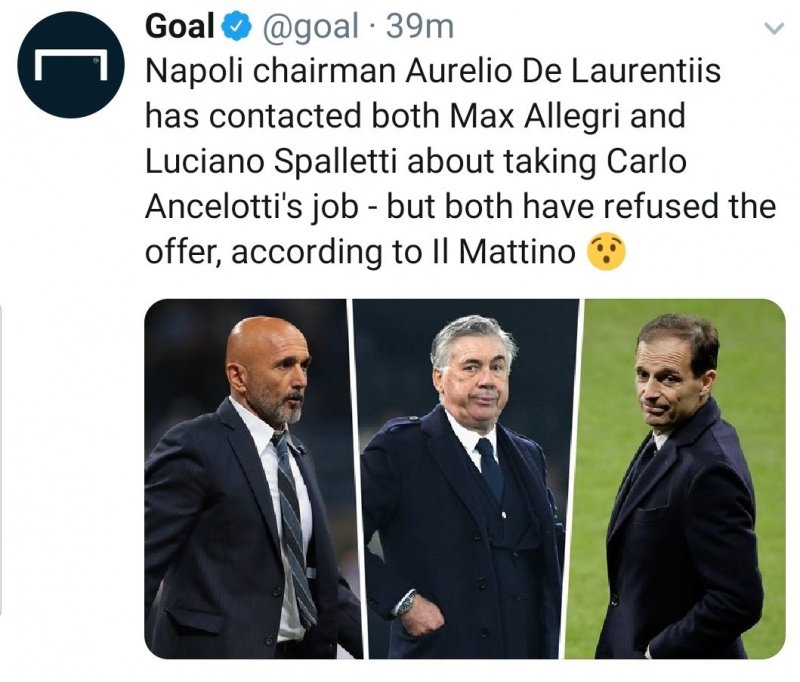Open the Goal display name link
Image resolution: width=800 pixels, height=682 pixels.
click(180, 27)
